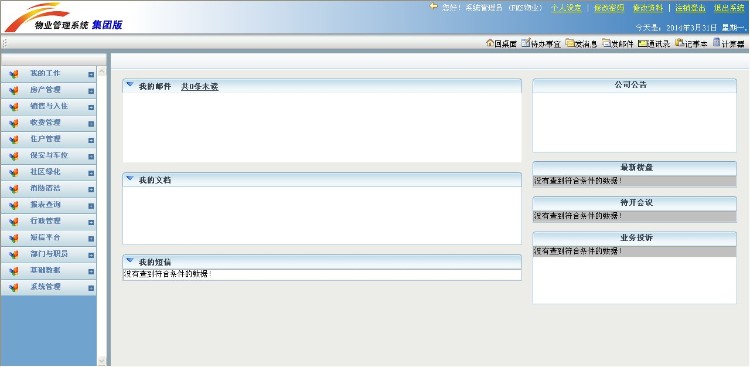Click the icon beside 销售与入住

pyautogui.click(x=13, y=107)
